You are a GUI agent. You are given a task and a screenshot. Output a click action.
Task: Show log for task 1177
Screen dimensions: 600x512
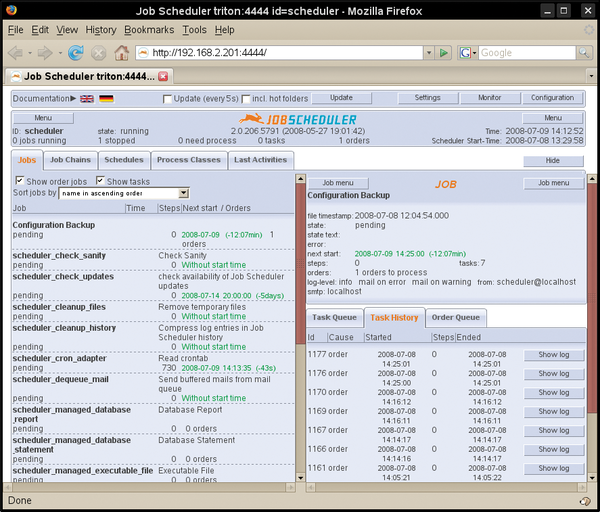point(554,355)
